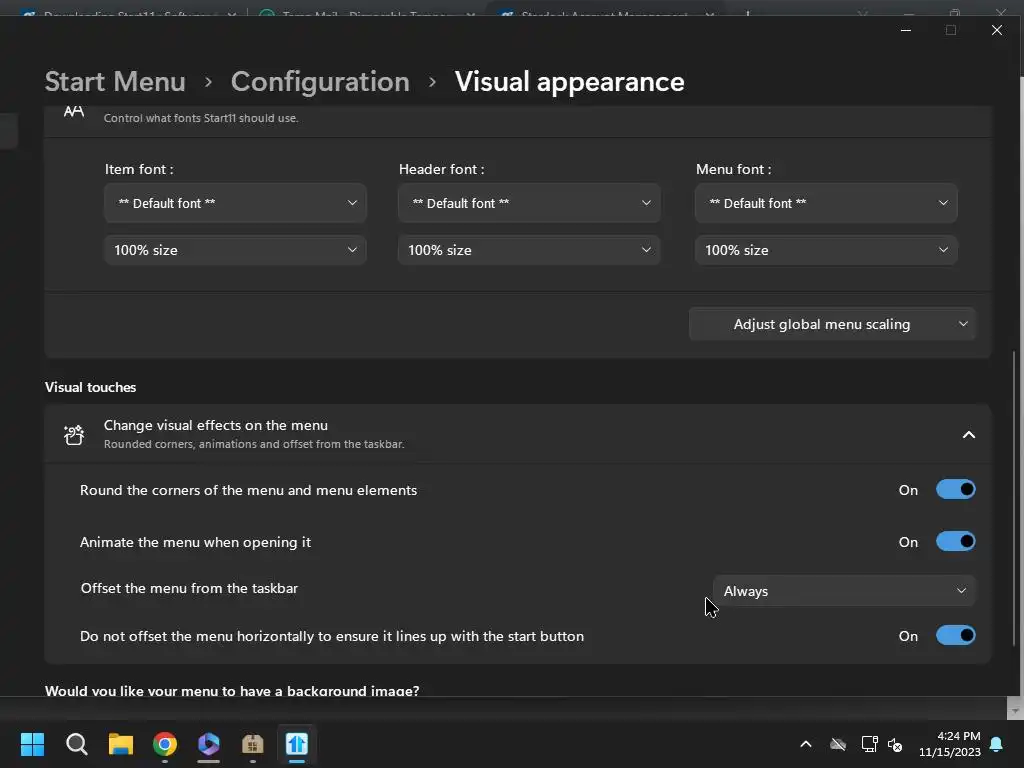Viewport: 1024px width, 768px height.
Task: Click Control what fonts Start11 should use text
Action: click(x=201, y=118)
